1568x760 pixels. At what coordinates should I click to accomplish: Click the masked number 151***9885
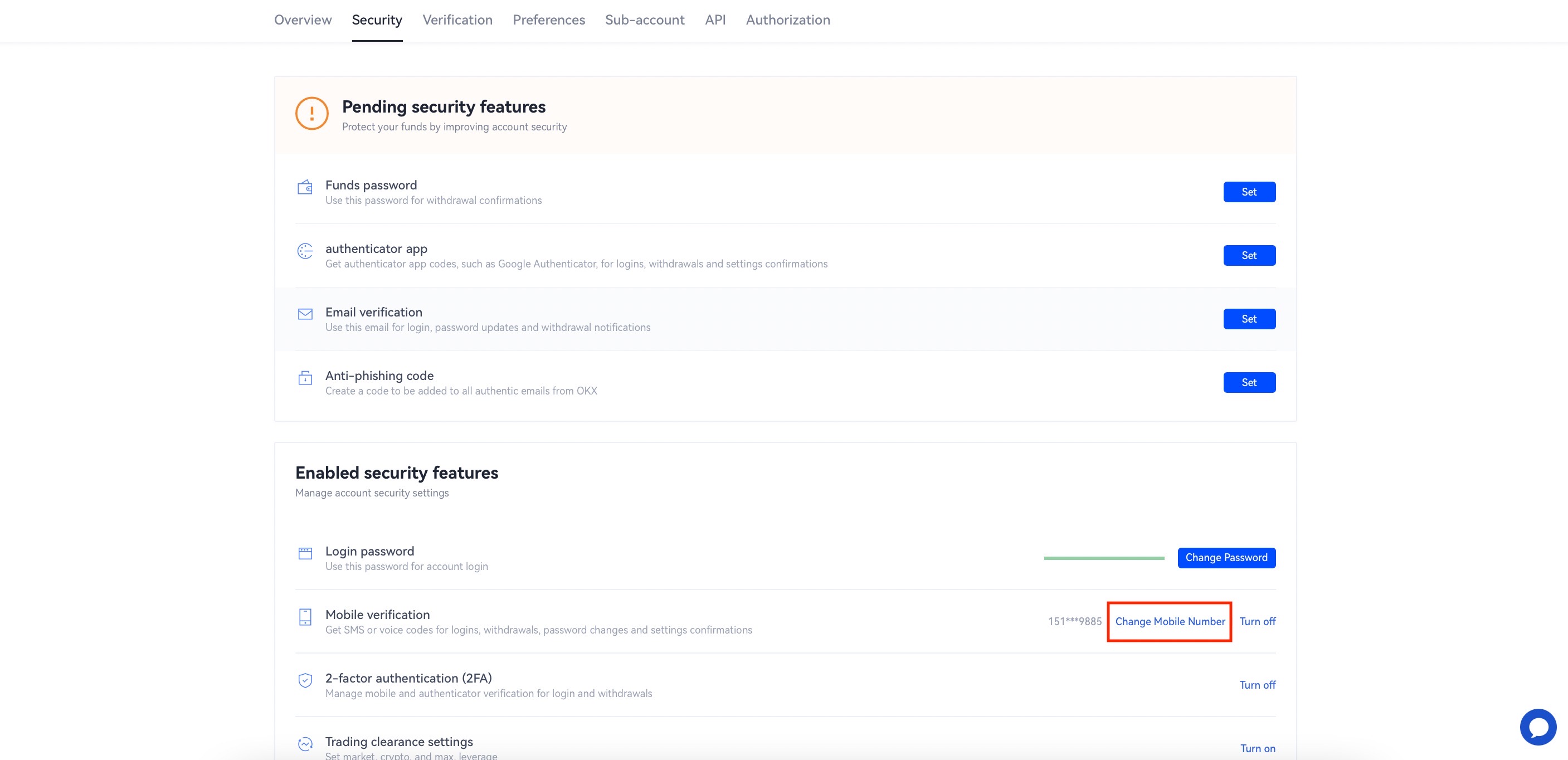(x=1074, y=621)
